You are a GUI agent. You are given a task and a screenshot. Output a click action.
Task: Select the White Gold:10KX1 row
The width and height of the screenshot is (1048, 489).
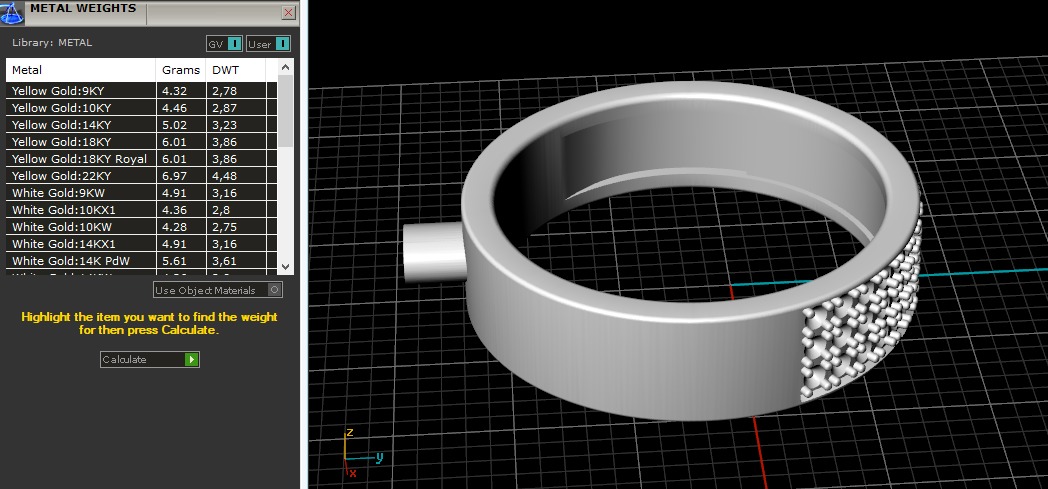click(141, 210)
